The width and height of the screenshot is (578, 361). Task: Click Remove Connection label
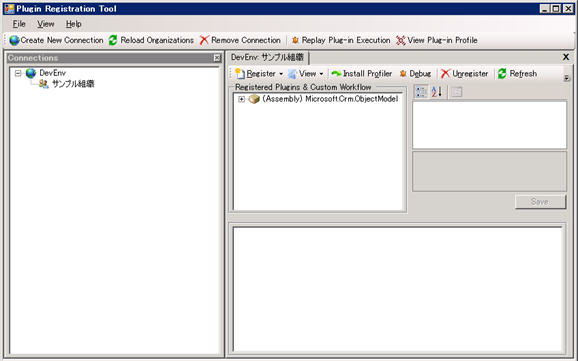pos(246,40)
